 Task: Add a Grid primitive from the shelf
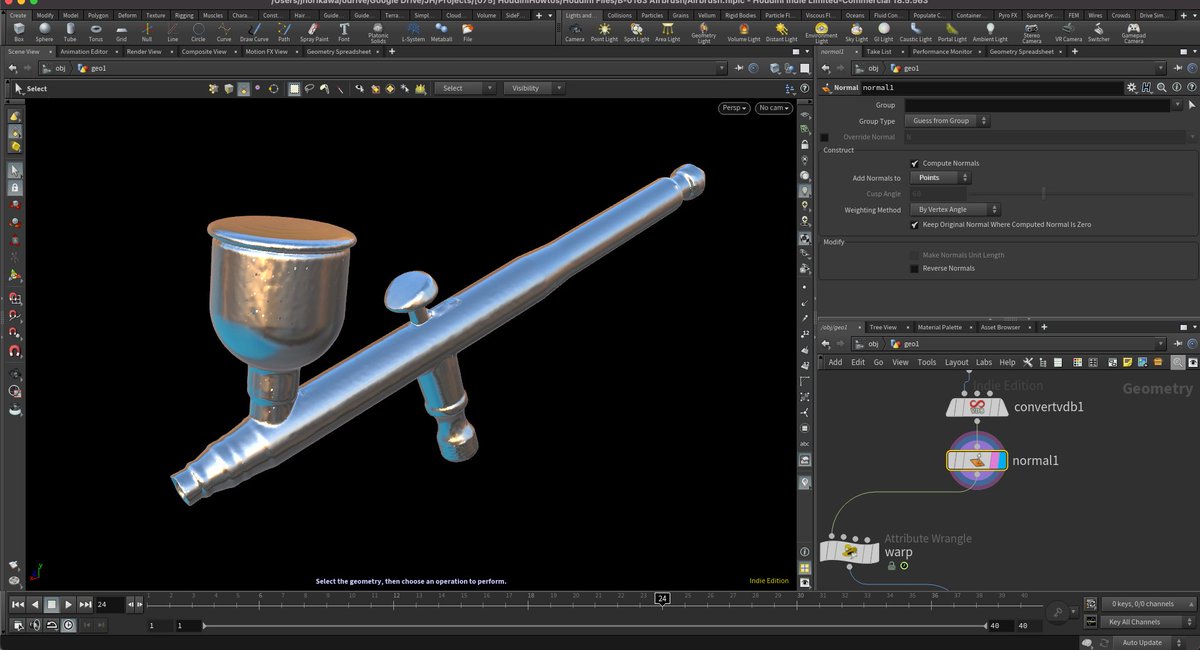pyautogui.click(x=121, y=32)
